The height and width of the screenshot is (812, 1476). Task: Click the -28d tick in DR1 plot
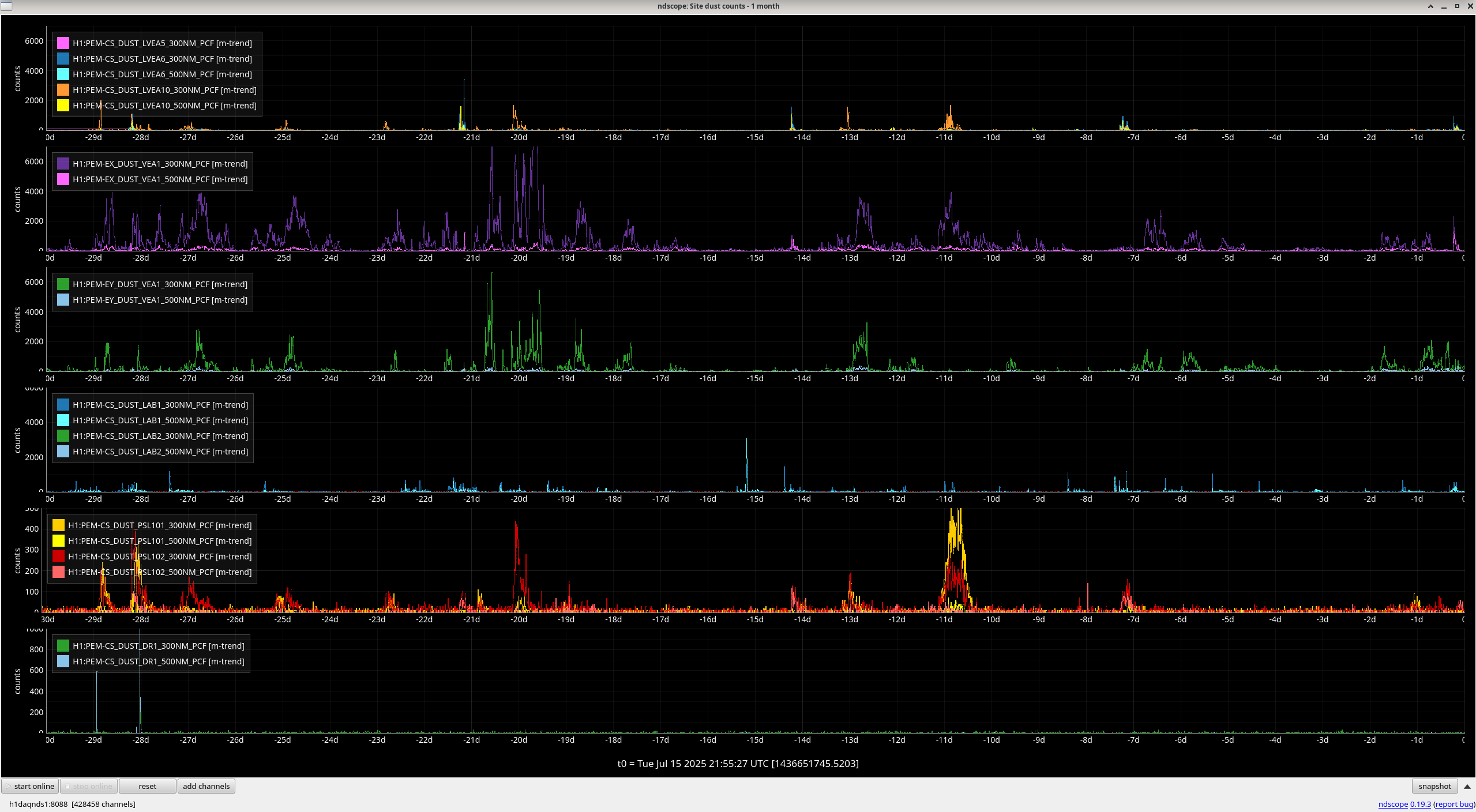click(x=140, y=740)
